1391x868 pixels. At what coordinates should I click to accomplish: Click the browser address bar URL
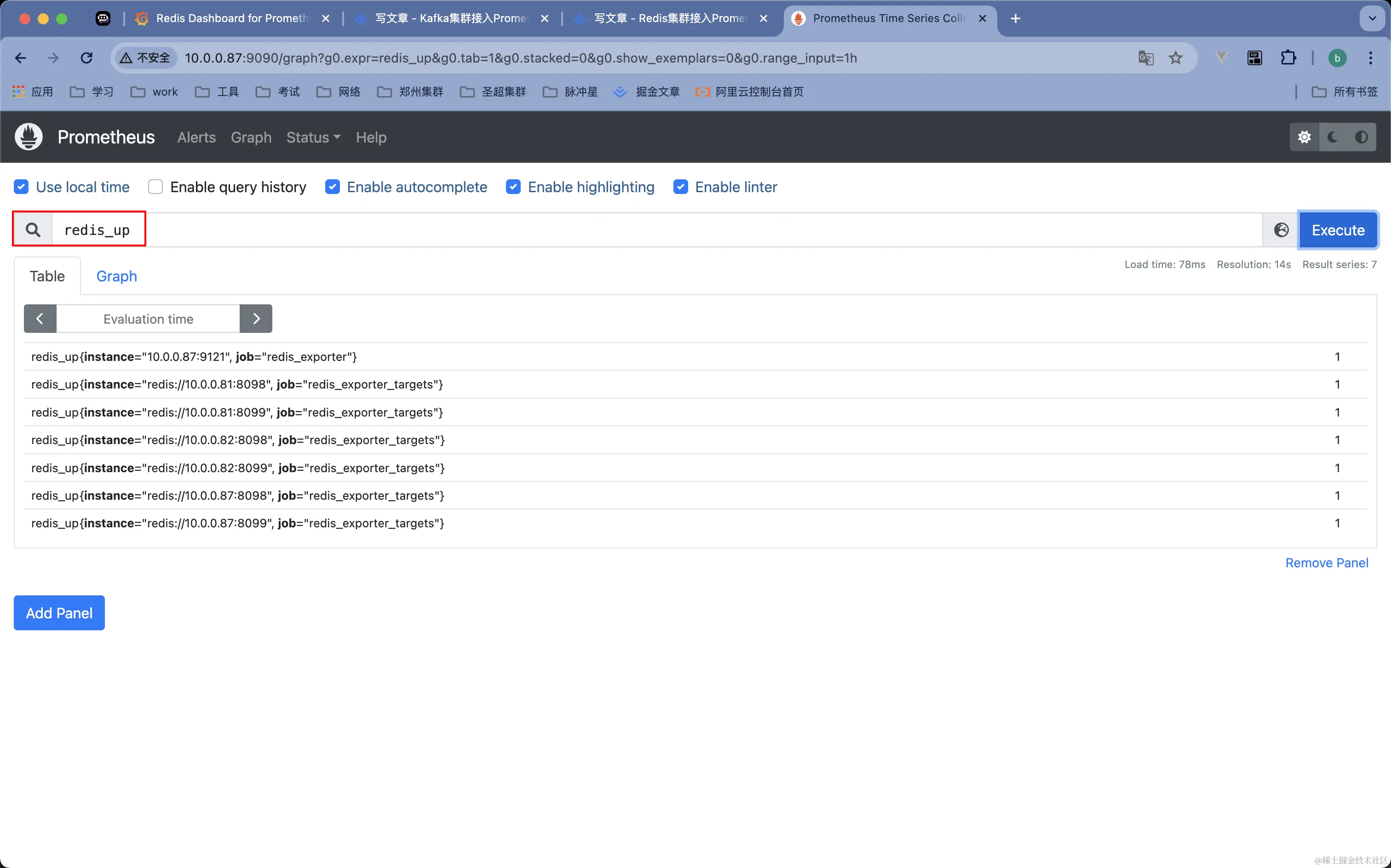(520, 58)
